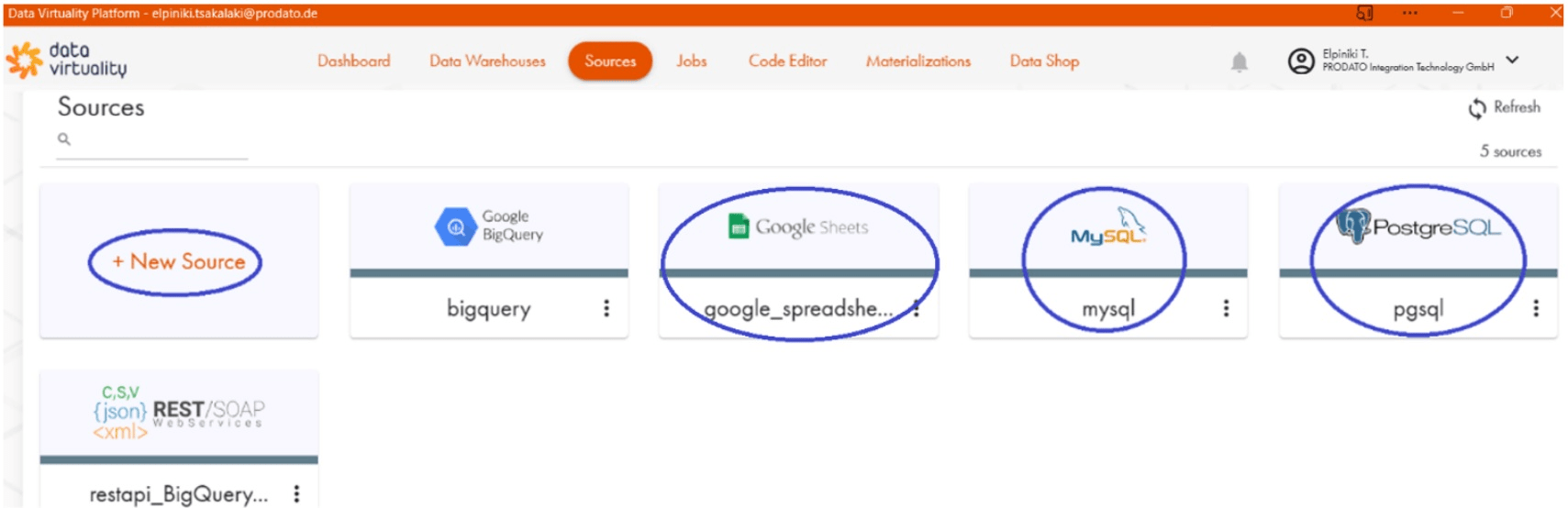Open the mysql source three-dot menu
The width and height of the screenshot is (1568, 508).
tap(1226, 308)
